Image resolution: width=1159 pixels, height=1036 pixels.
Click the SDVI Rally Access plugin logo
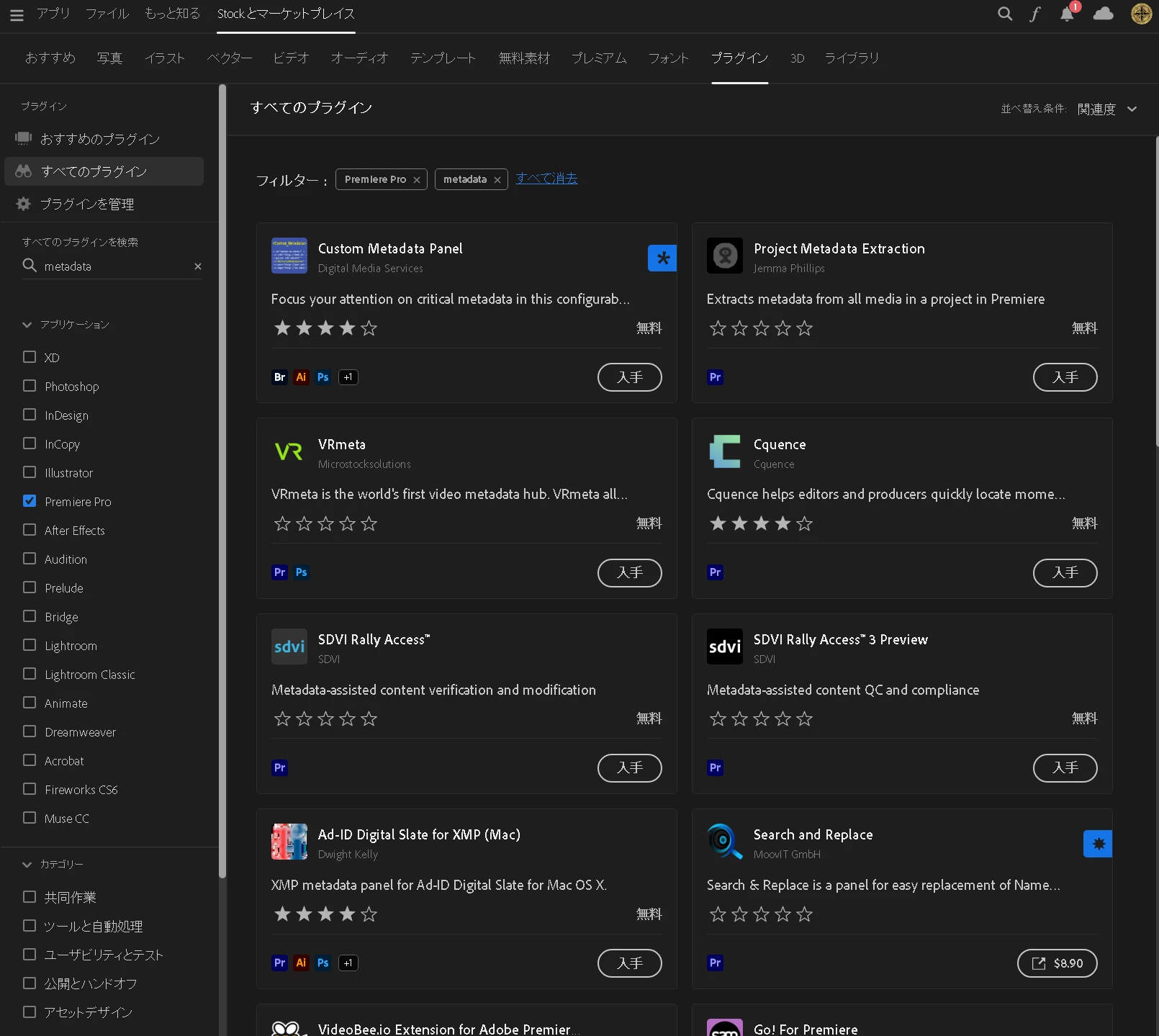[289, 647]
